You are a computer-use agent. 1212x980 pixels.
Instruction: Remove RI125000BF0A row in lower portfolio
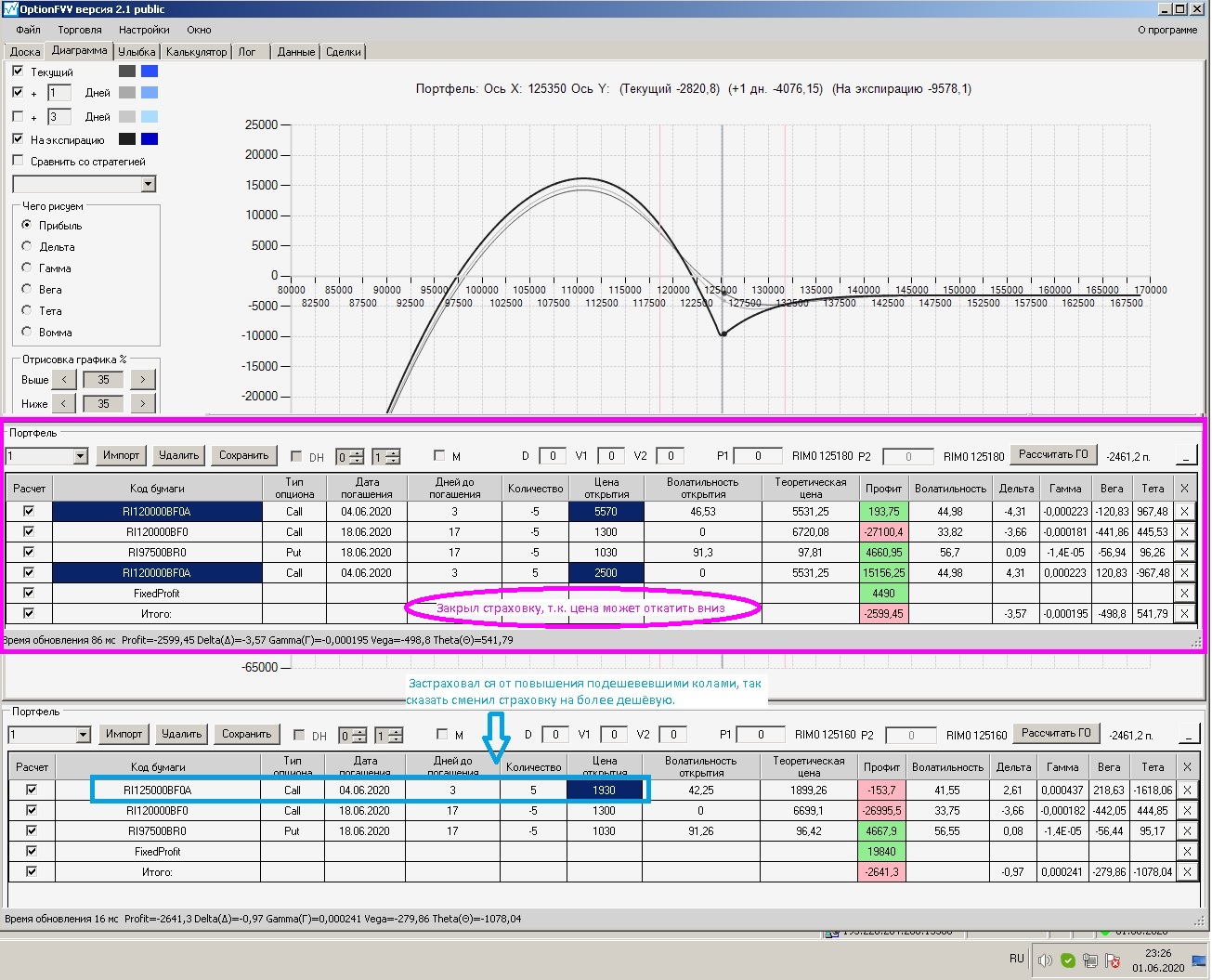click(x=1186, y=791)
